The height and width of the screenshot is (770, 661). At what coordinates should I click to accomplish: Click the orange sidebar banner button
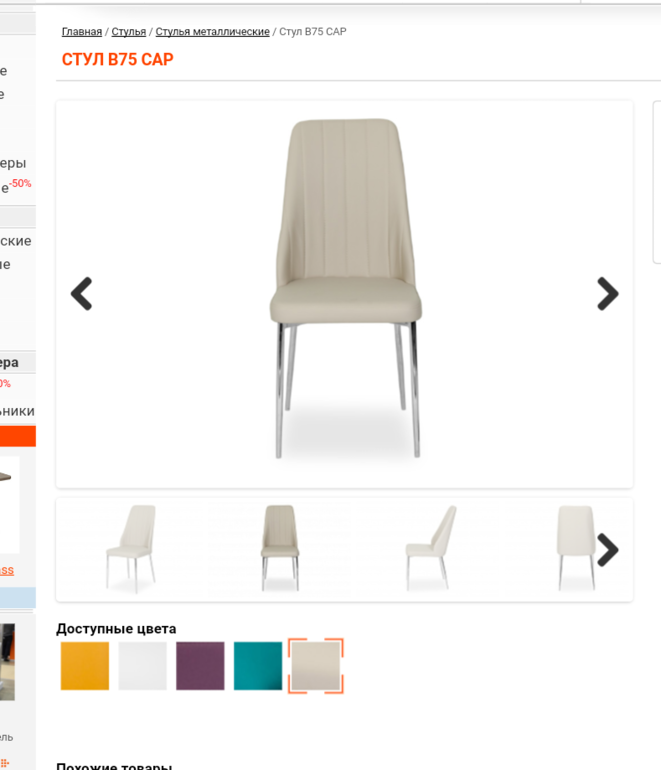pos(18,436)
